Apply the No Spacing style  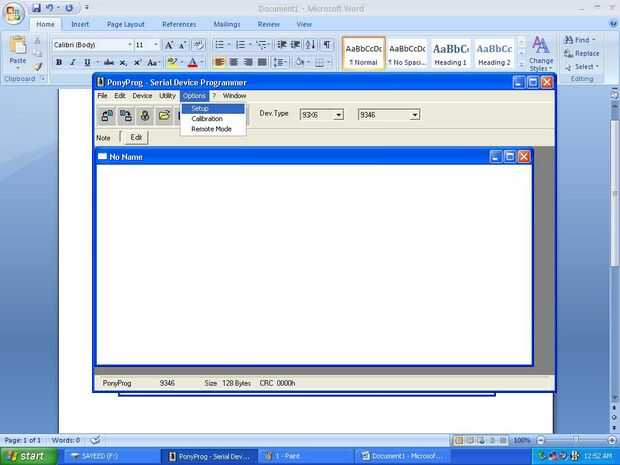[x=407, y=54]
